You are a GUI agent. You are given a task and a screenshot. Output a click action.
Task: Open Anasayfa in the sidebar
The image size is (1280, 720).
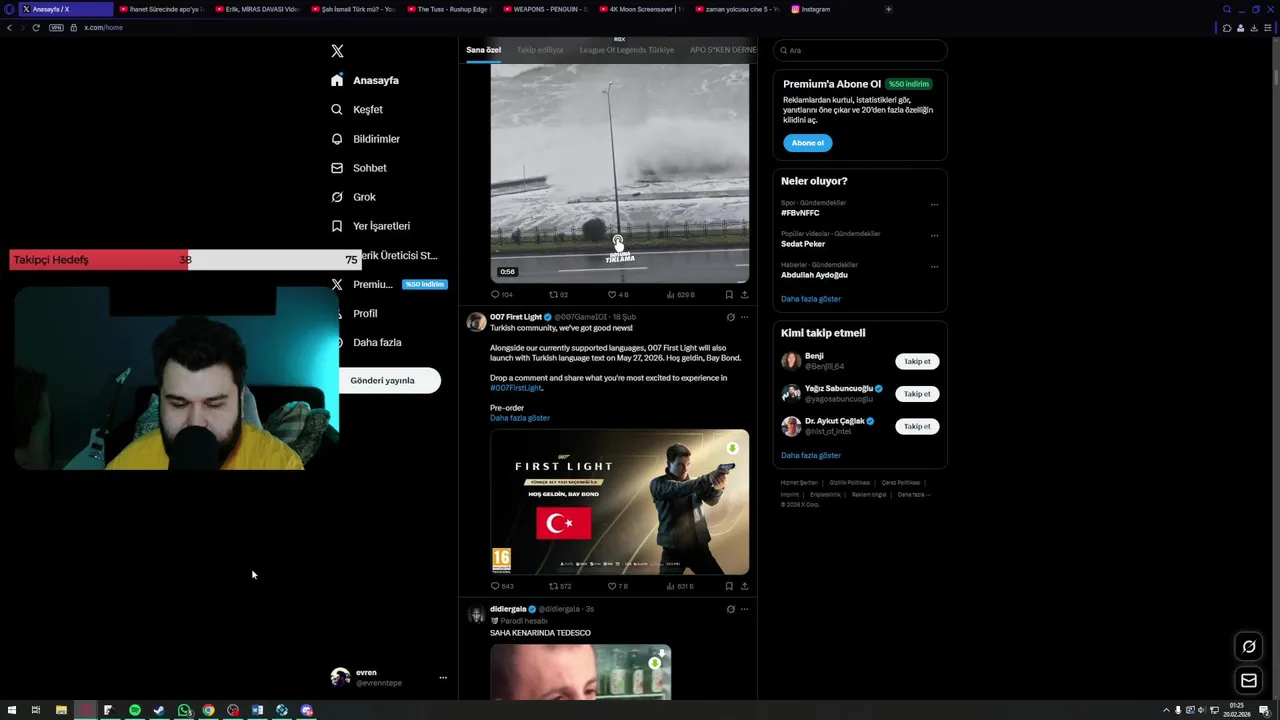point(365,80)
